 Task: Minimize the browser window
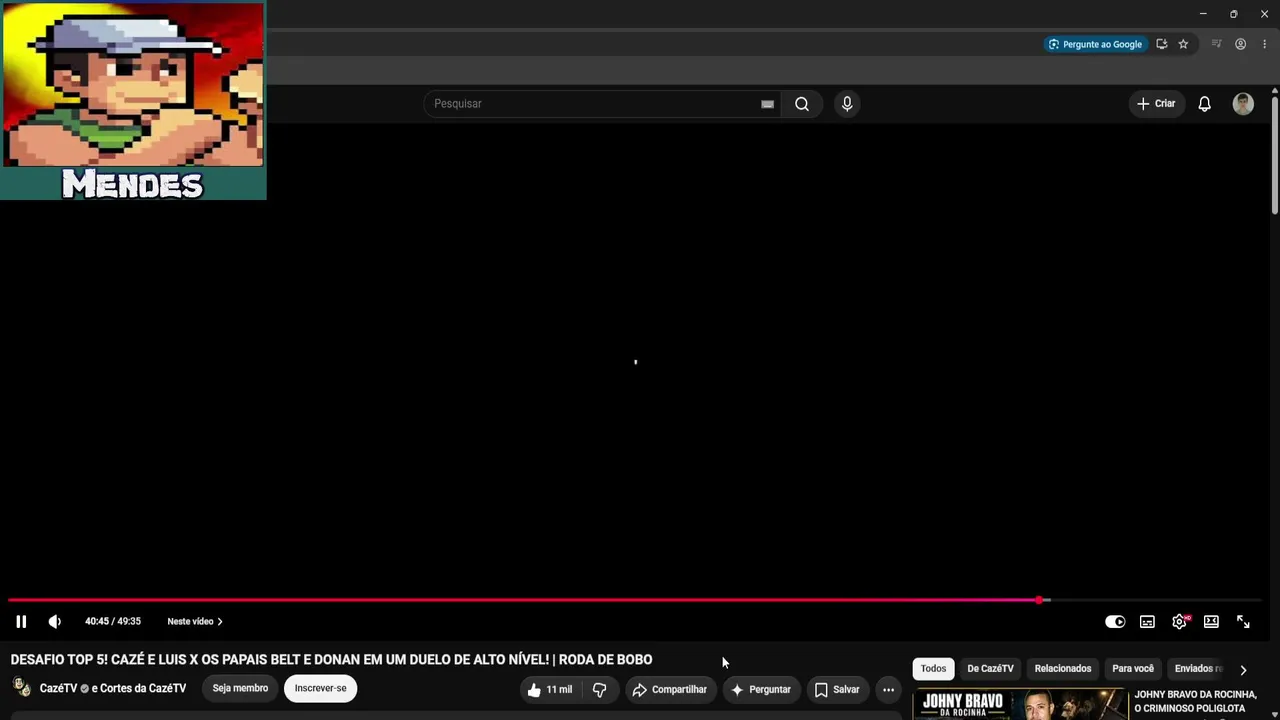(x=1203, y=14)
